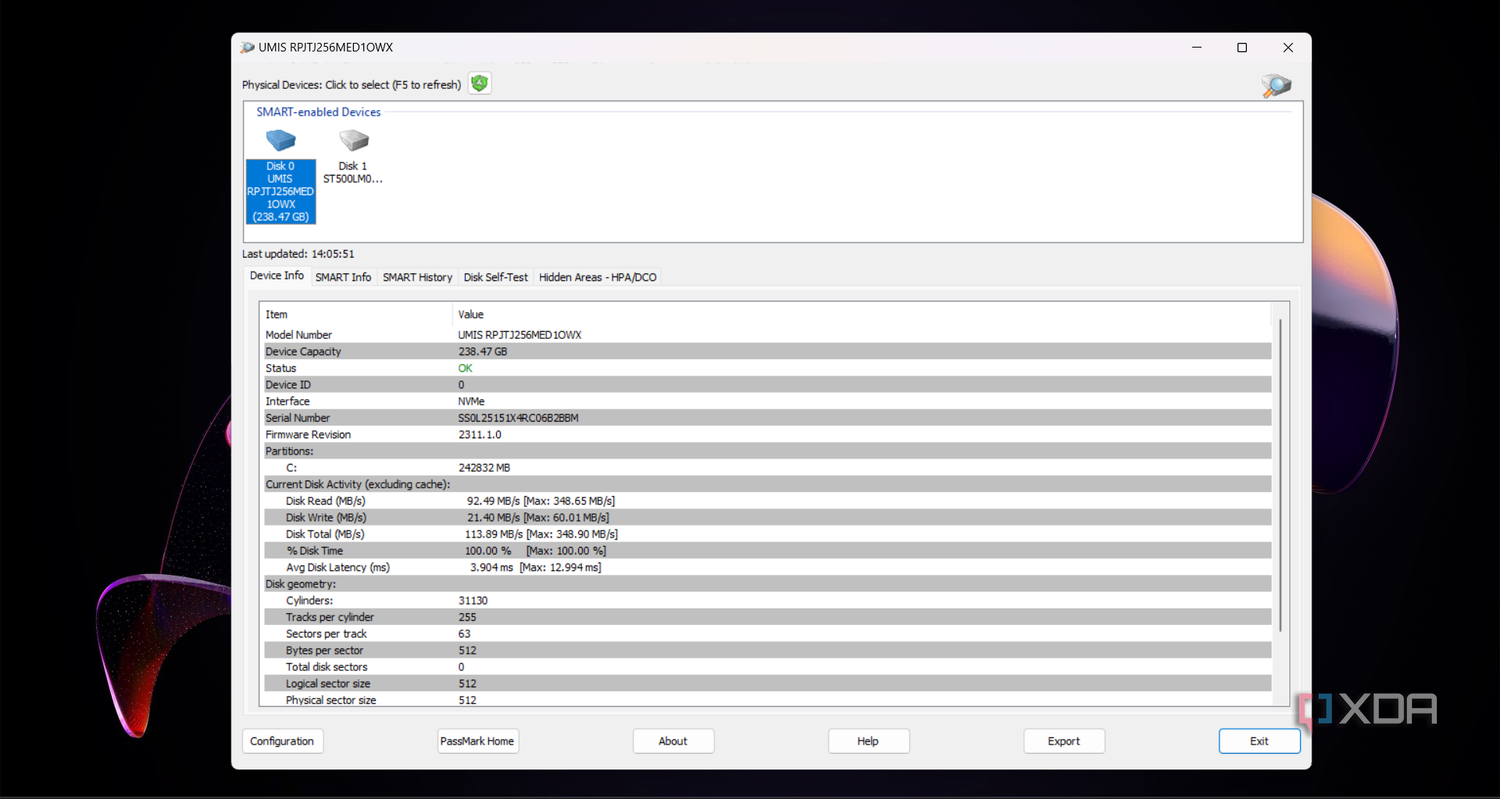This screenshot has width=1500, height=799.
Task: Select serial number SS0L25151X4RC06B2BBM
Action: 518,418
